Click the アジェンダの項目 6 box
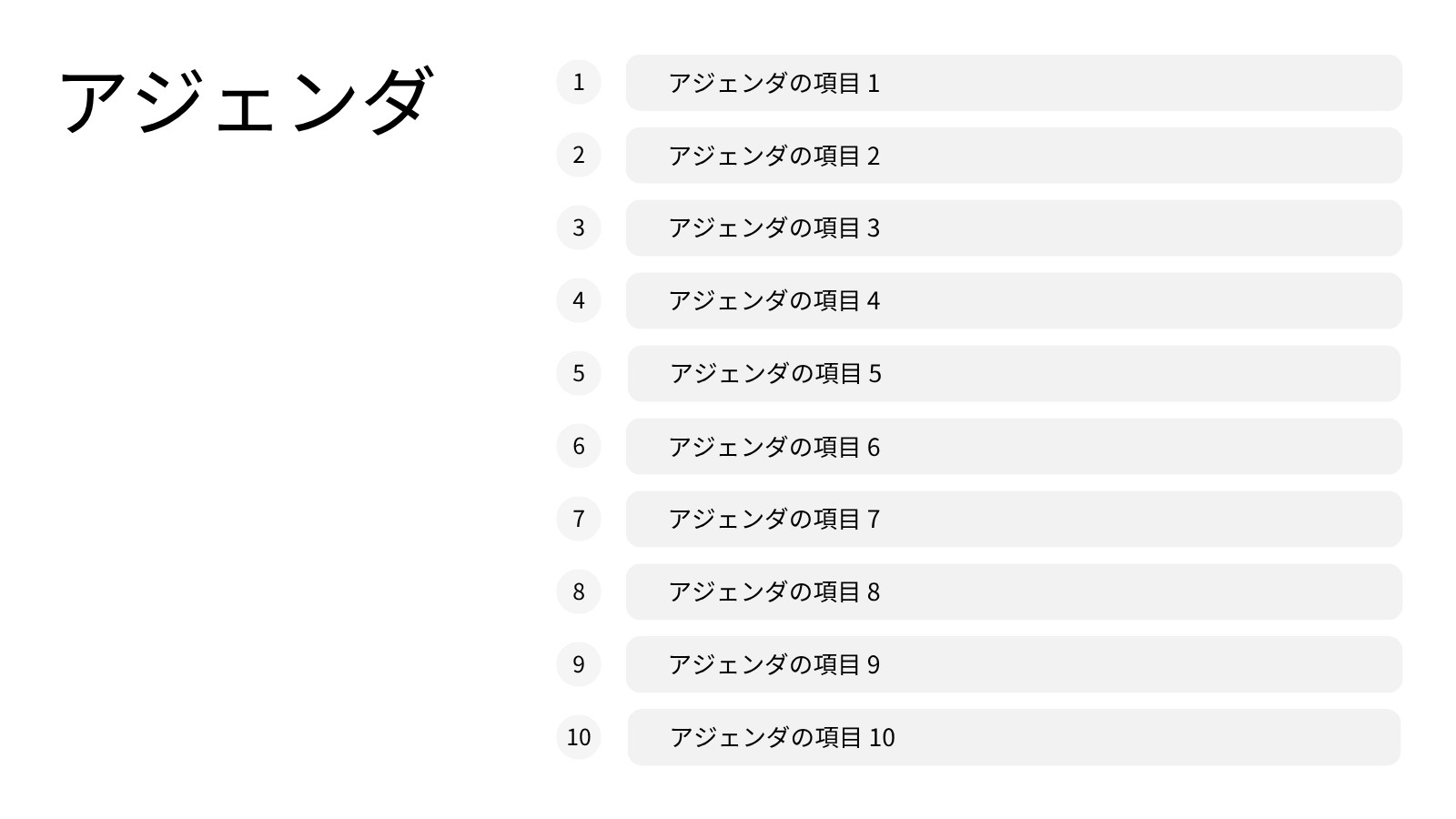 point(1014,446)
